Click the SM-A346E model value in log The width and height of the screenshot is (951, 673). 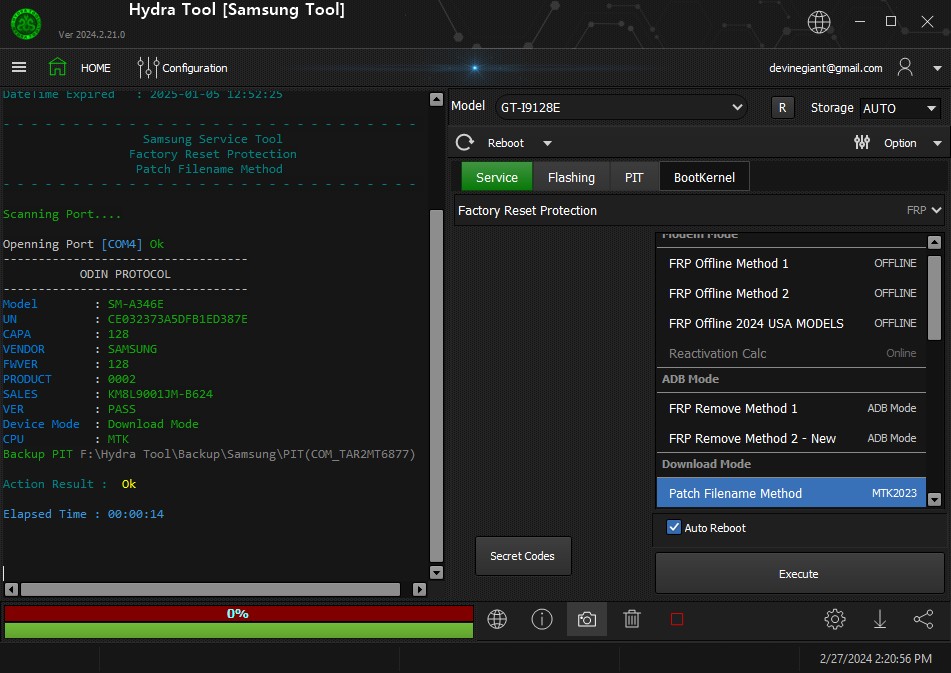point(136,304)
